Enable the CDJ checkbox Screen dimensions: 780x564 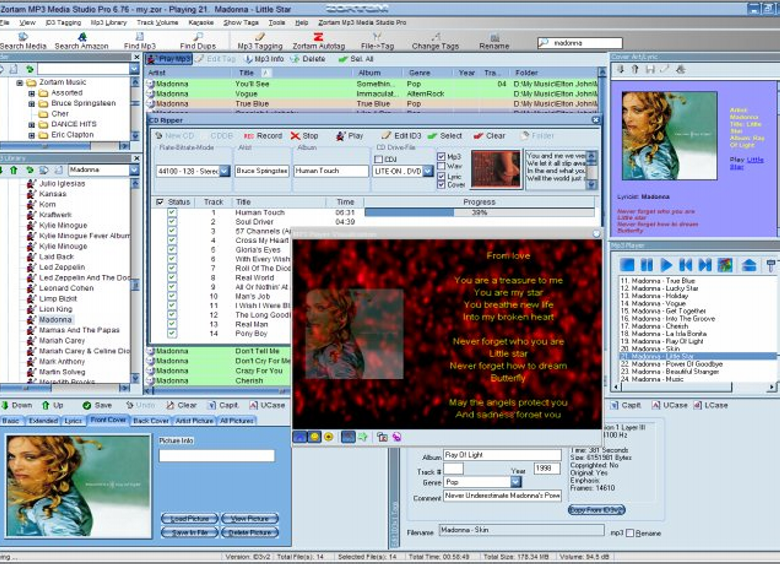379,159
